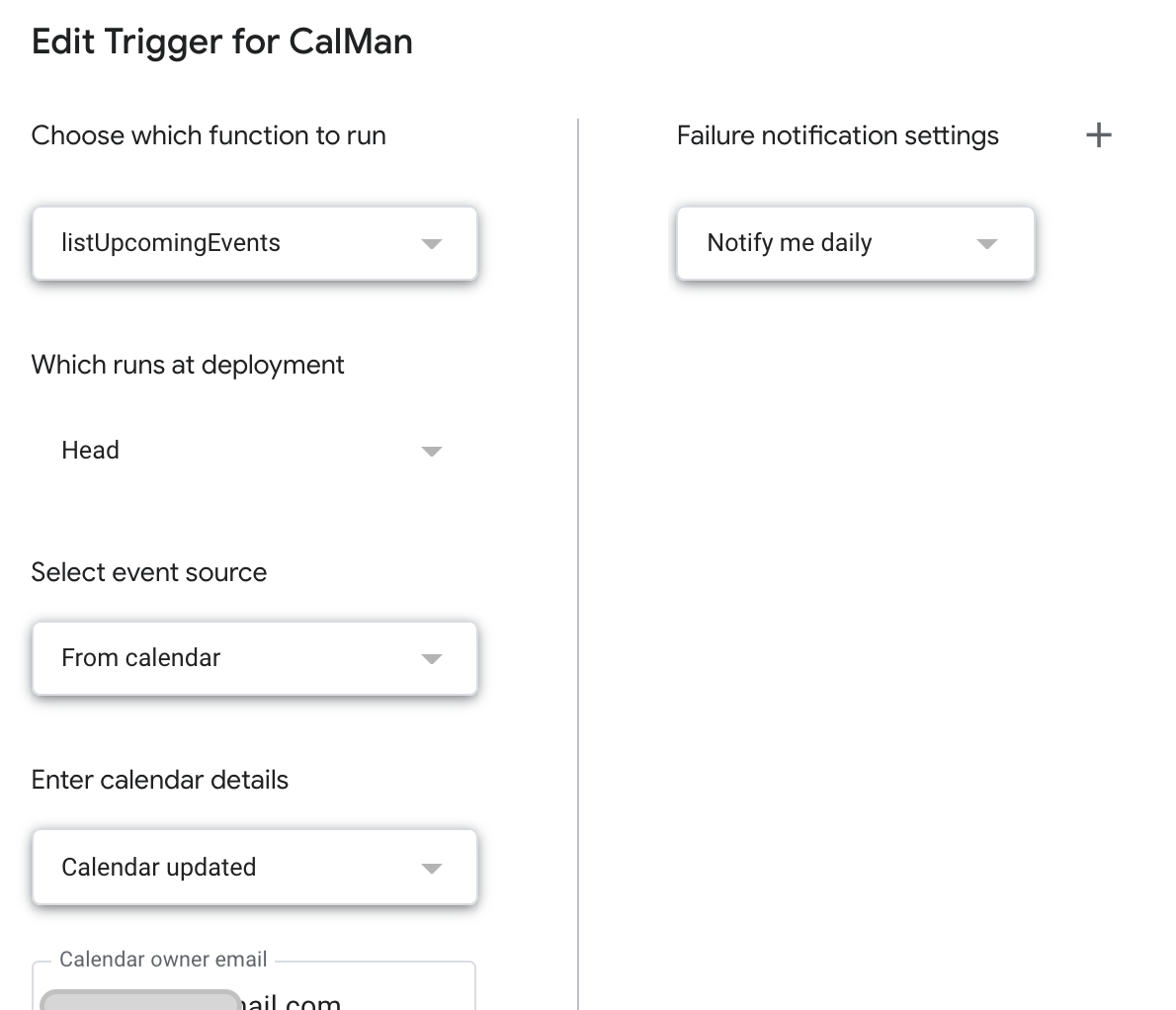Click the Select event source label
Screen dimensions: 1176x1010
pos(149,572)
